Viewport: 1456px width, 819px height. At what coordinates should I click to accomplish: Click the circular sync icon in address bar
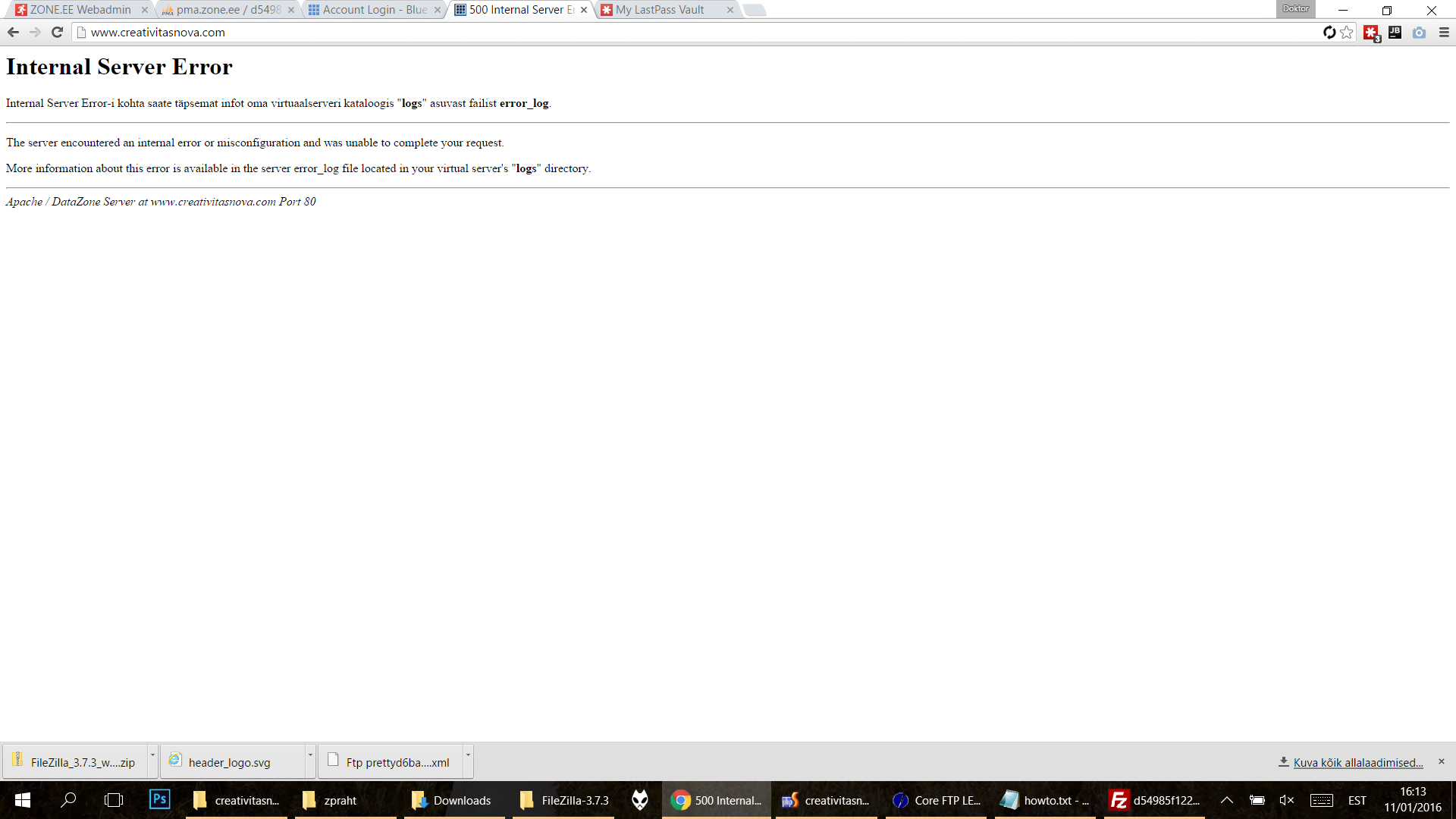coord(1329,32)
